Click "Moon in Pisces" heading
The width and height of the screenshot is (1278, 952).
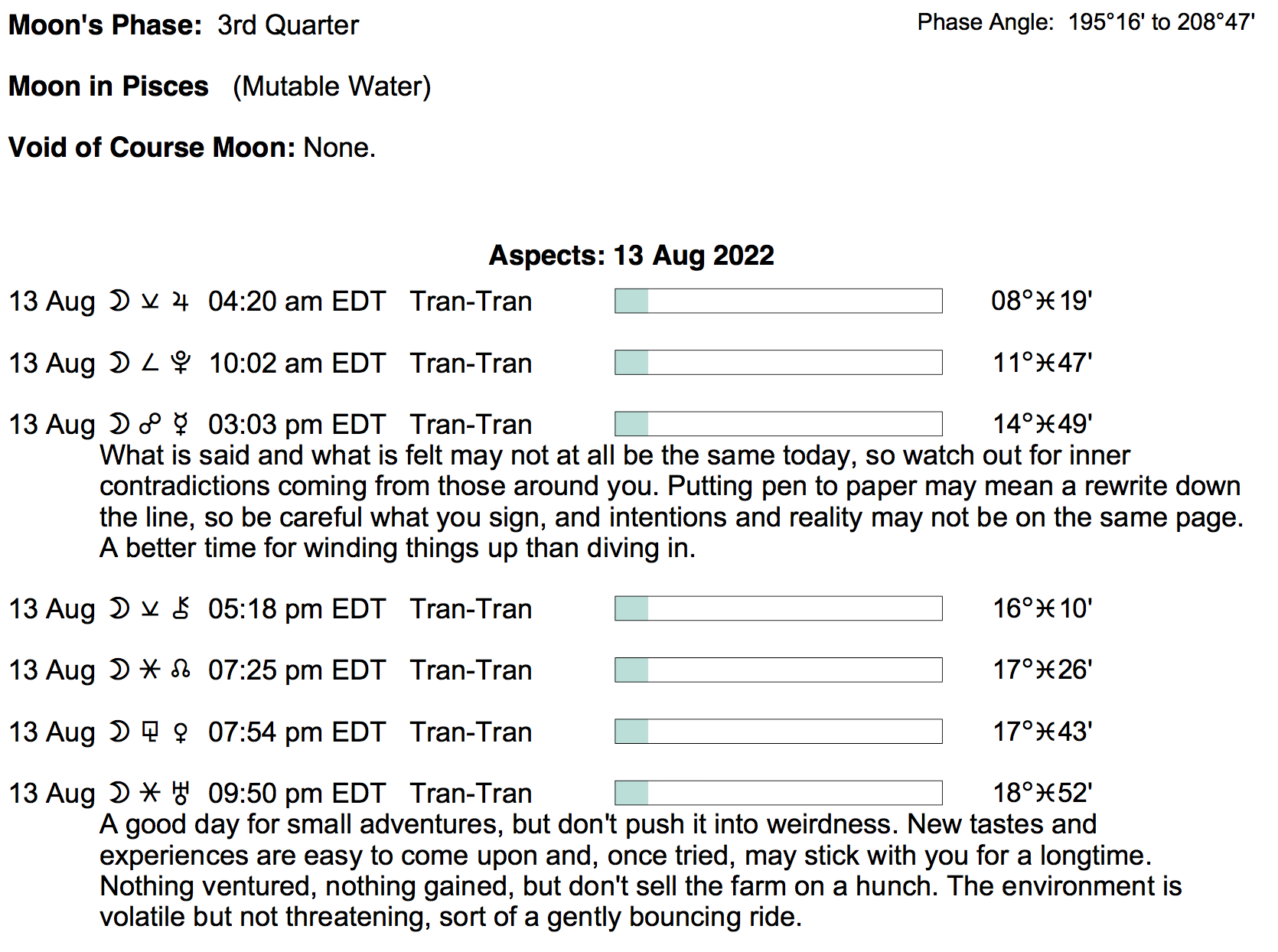109,86
